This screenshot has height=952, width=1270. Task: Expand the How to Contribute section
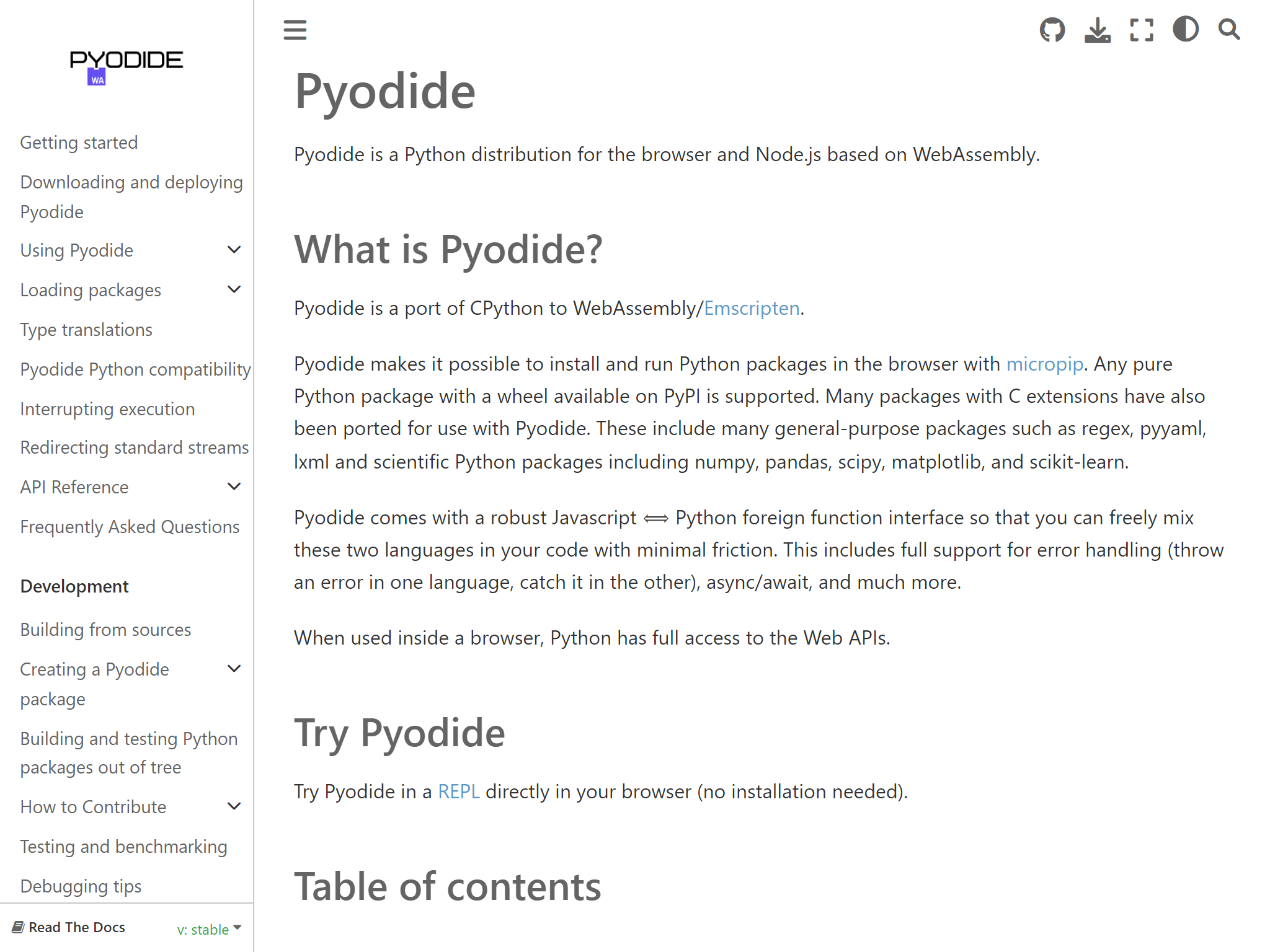(x=234, y=806)
